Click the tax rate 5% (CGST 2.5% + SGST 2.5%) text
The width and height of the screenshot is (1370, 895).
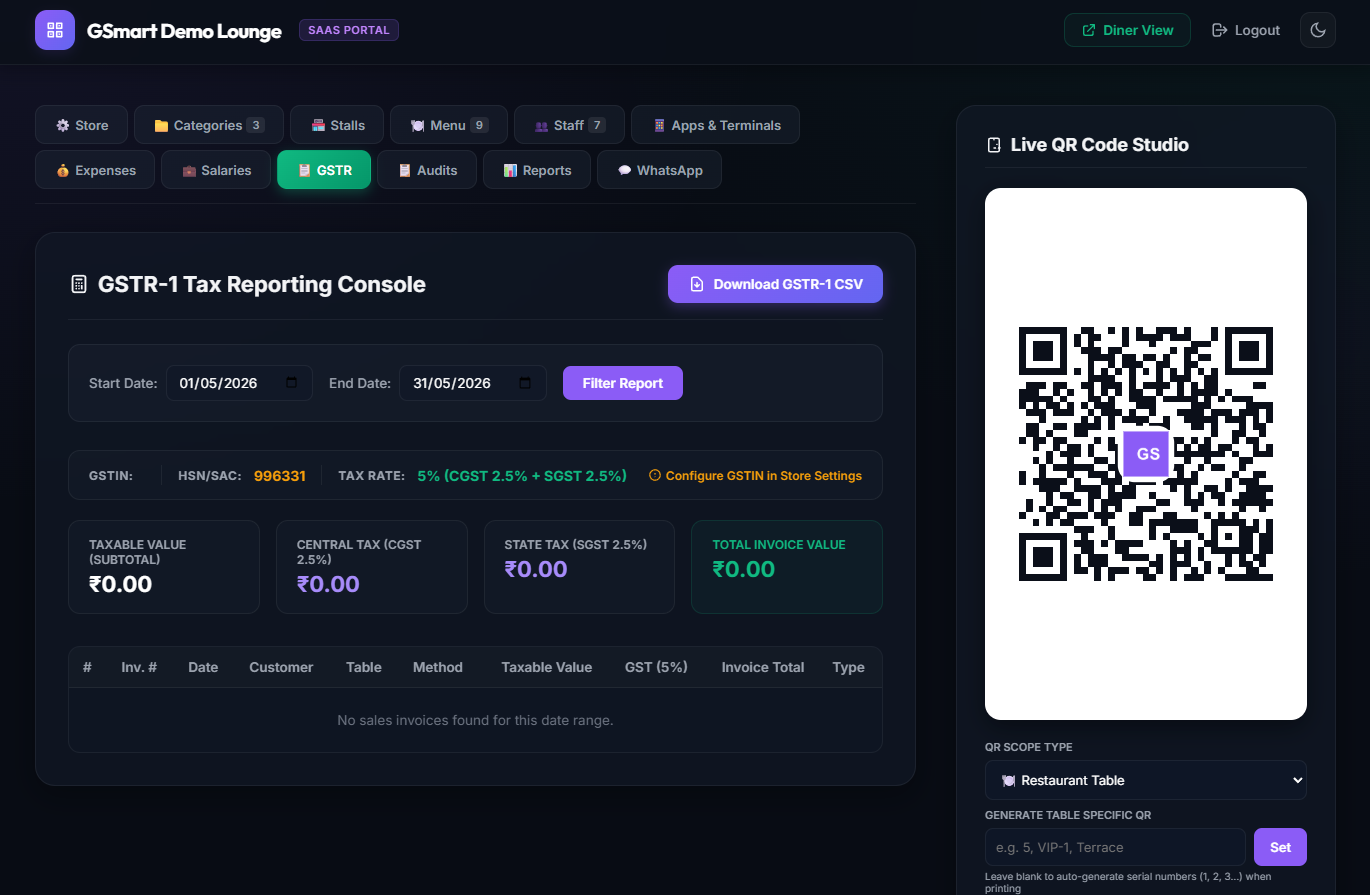pos(522,476)
